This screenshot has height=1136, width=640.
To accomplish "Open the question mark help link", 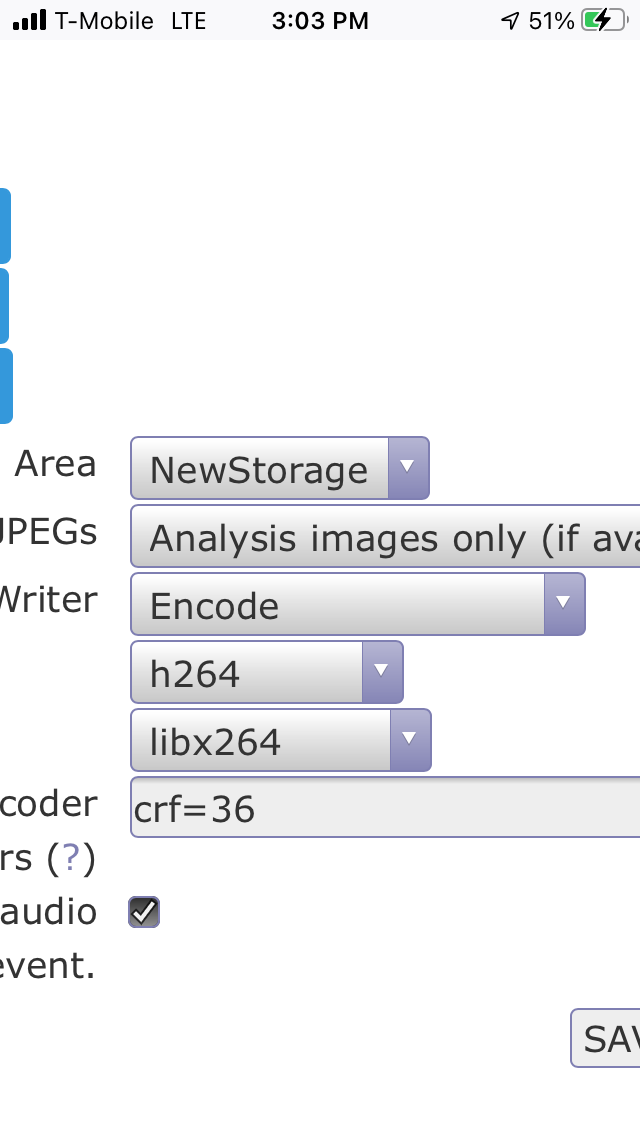I will point(70,858).
